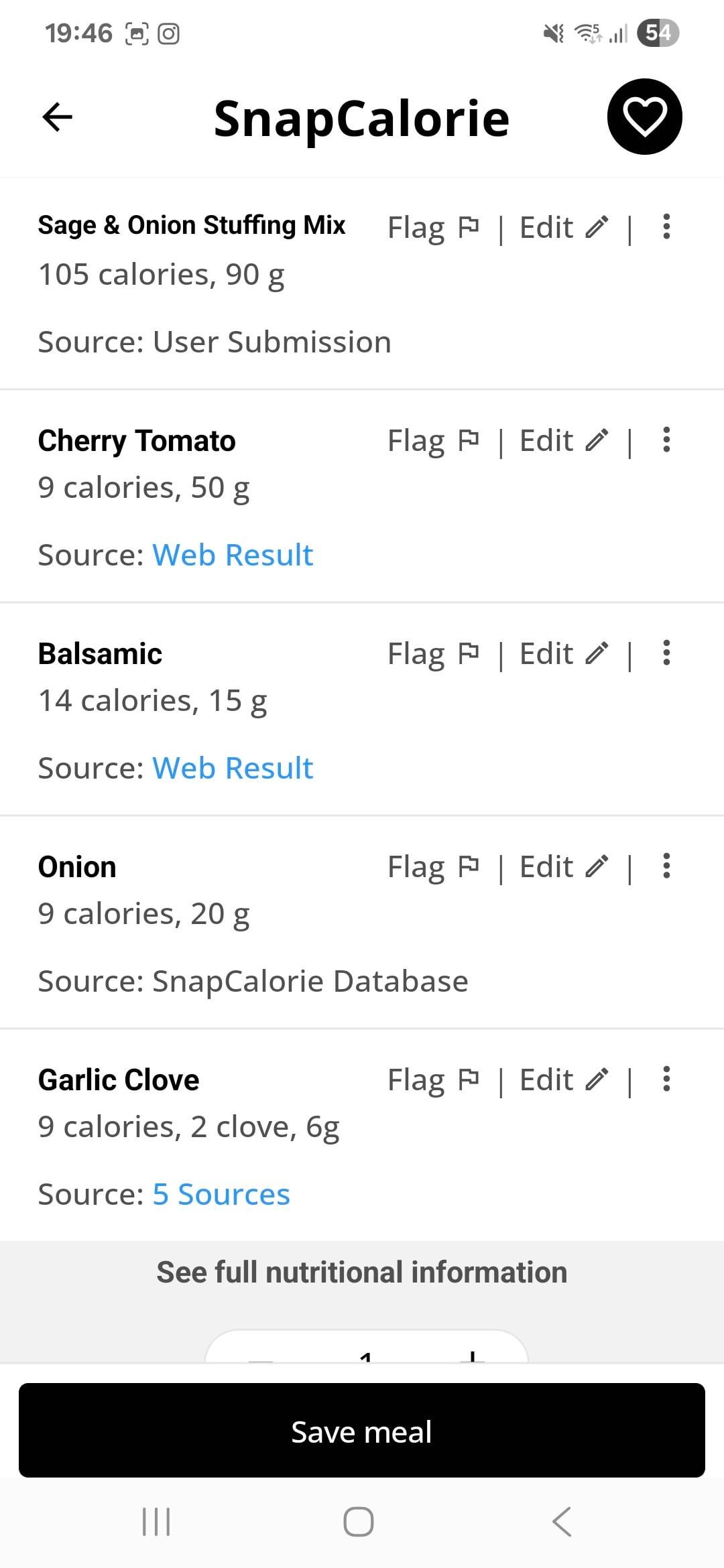Flag the Cherry Tomato item
This screenshot has height=1568, width=724.
[433, 441]
